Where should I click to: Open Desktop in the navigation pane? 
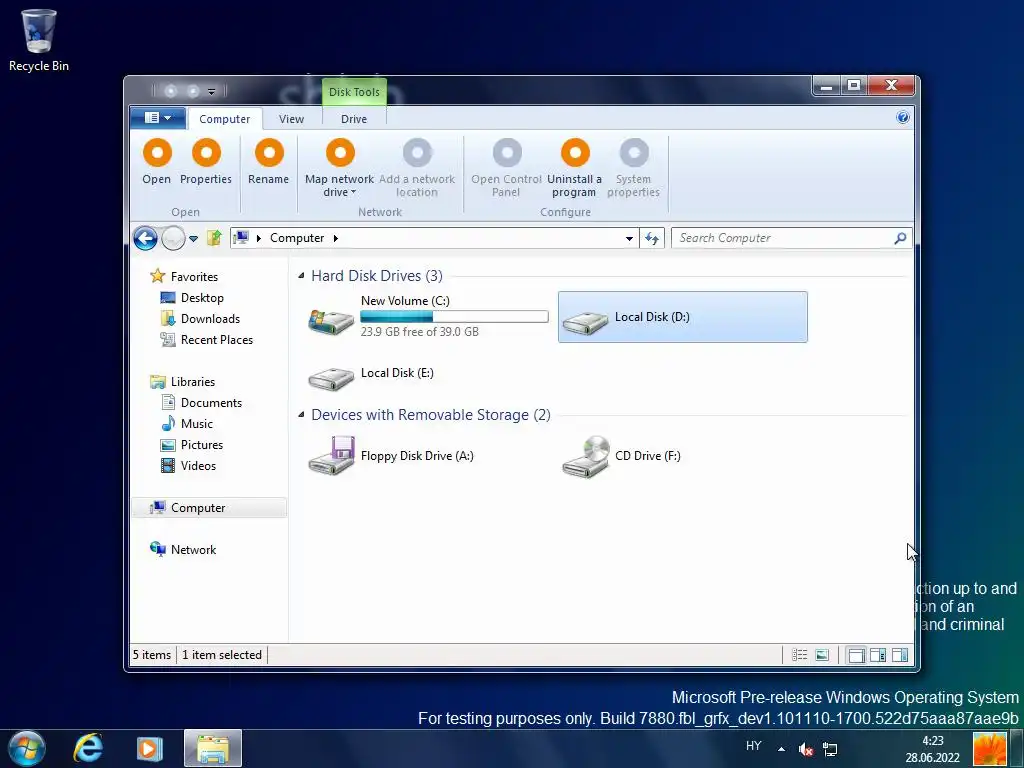tap(202, 298)
